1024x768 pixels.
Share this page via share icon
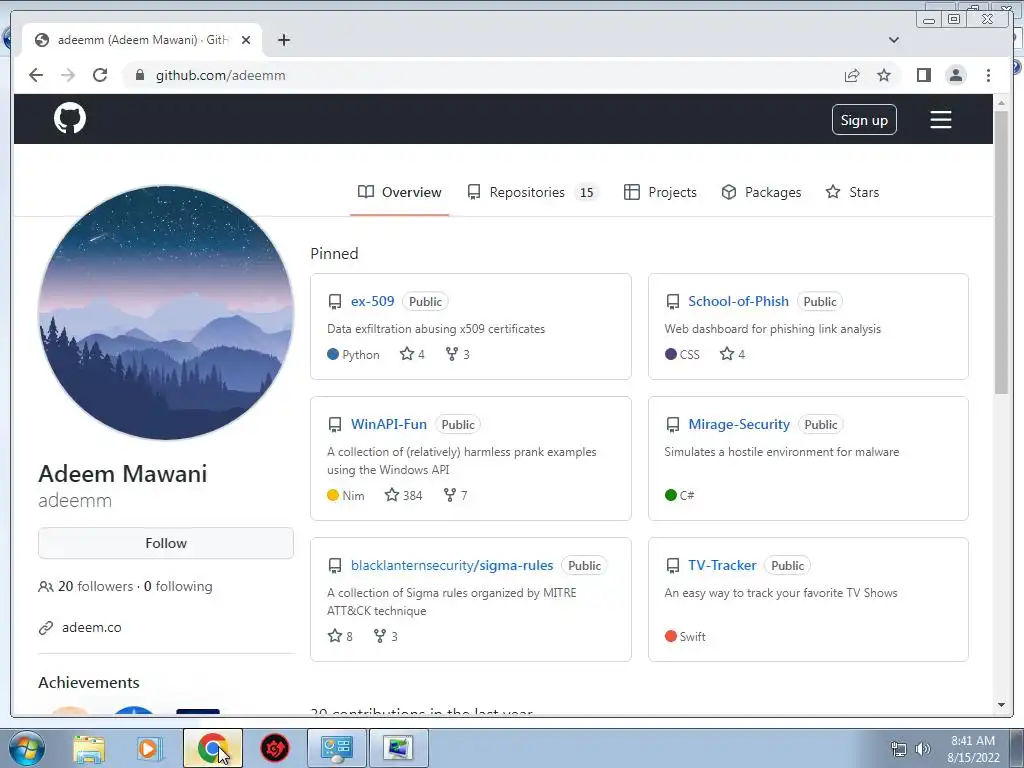pos(852,76)
